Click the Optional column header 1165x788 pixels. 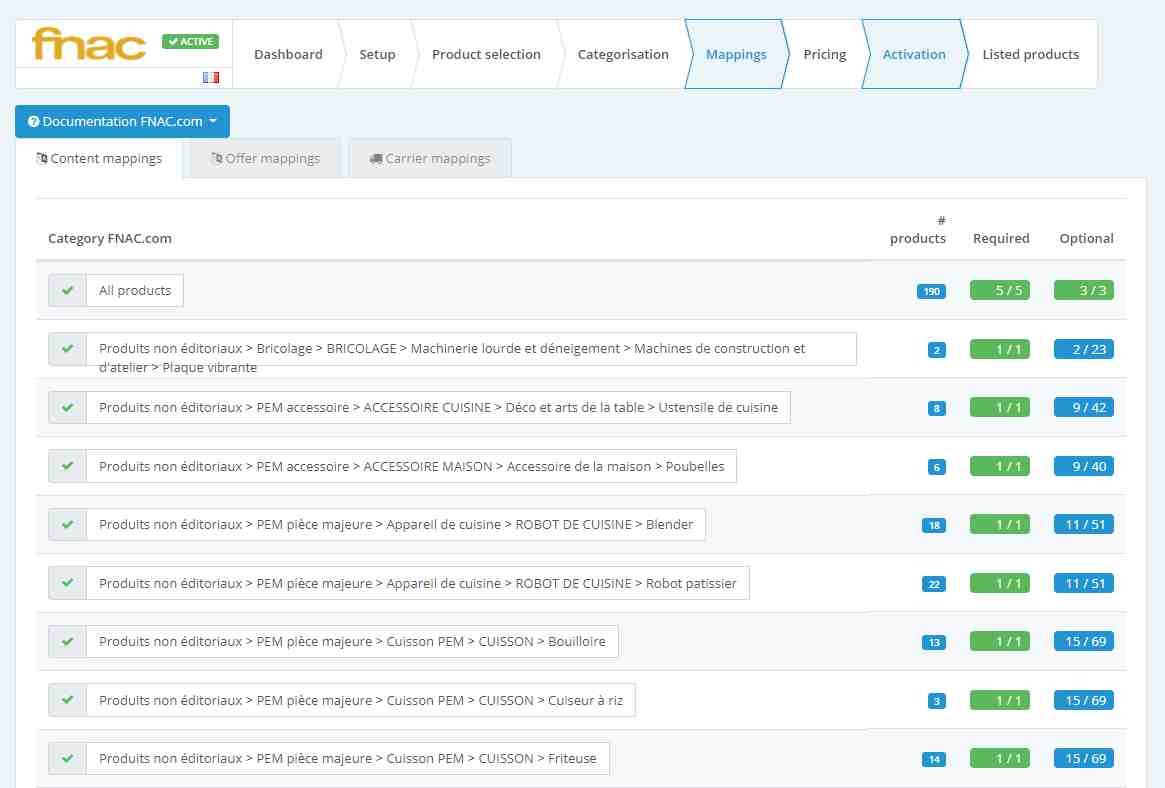tap(1086, 238)
